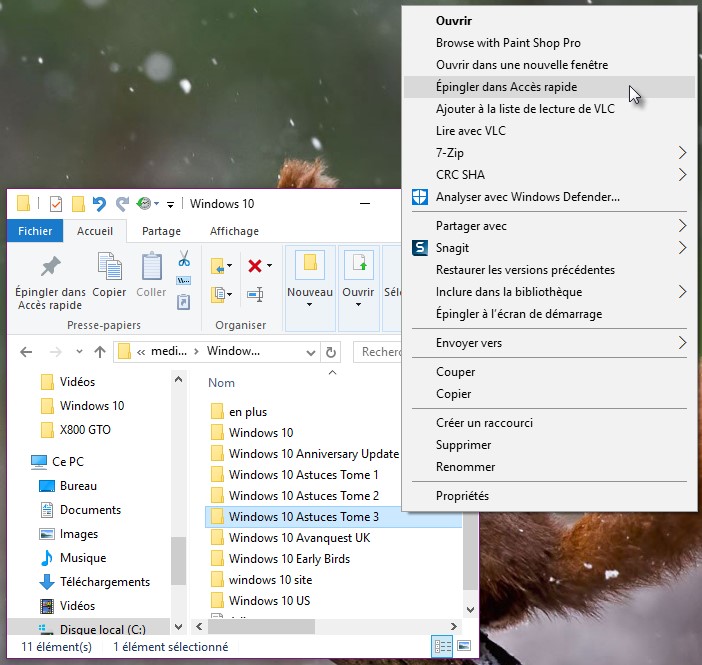Click the Épingler dans Accès rapide ribbon pin icon
The width and height of the screenshot is (702, 665).
49,267
